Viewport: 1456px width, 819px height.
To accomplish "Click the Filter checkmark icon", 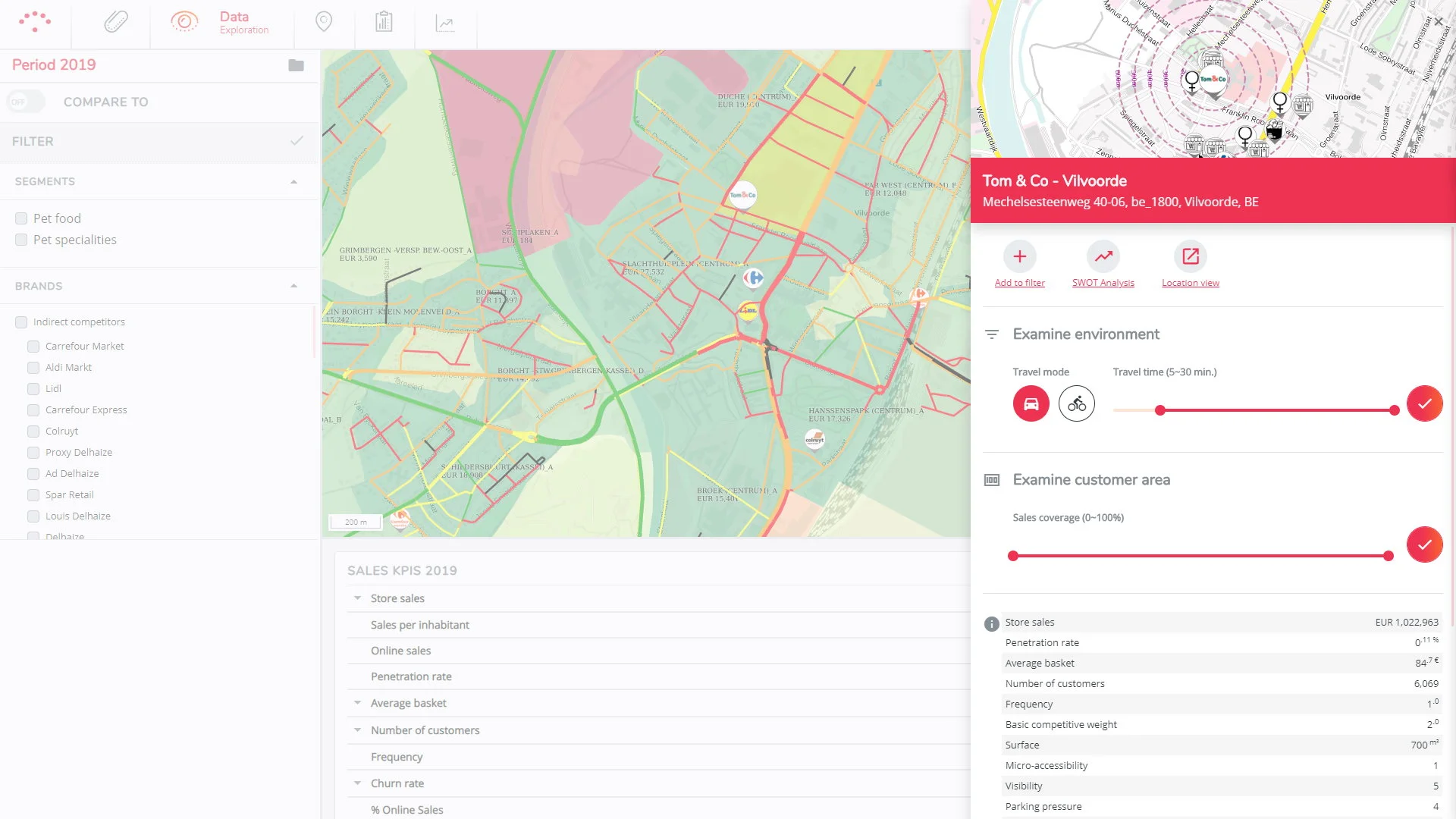I will [297, 141].
